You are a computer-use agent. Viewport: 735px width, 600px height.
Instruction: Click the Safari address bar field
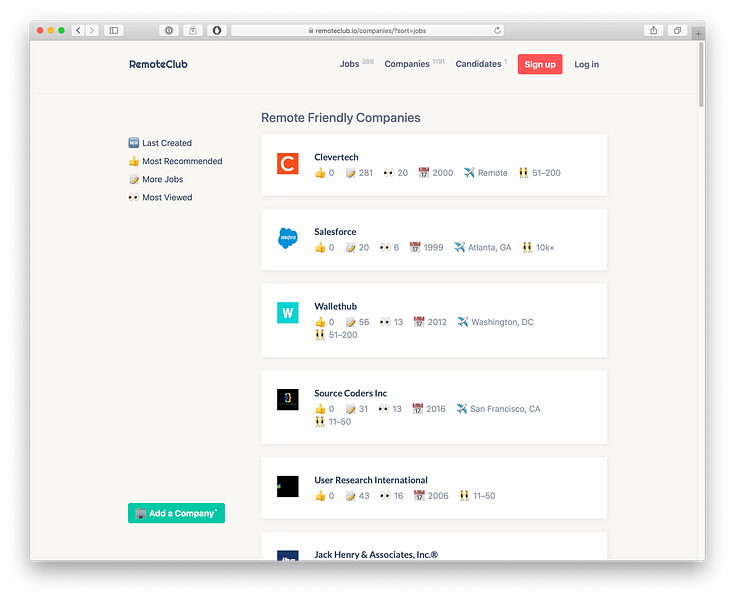click(368, 30)
